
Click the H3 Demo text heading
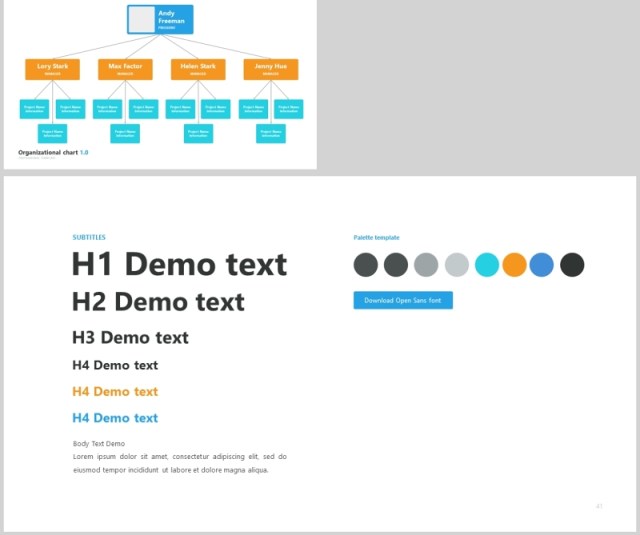[x=131, y=337]
